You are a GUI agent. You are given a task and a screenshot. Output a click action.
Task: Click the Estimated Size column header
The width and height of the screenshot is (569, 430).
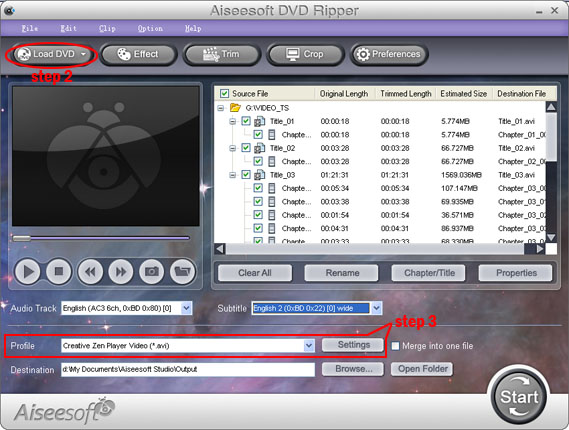[464, 94]
